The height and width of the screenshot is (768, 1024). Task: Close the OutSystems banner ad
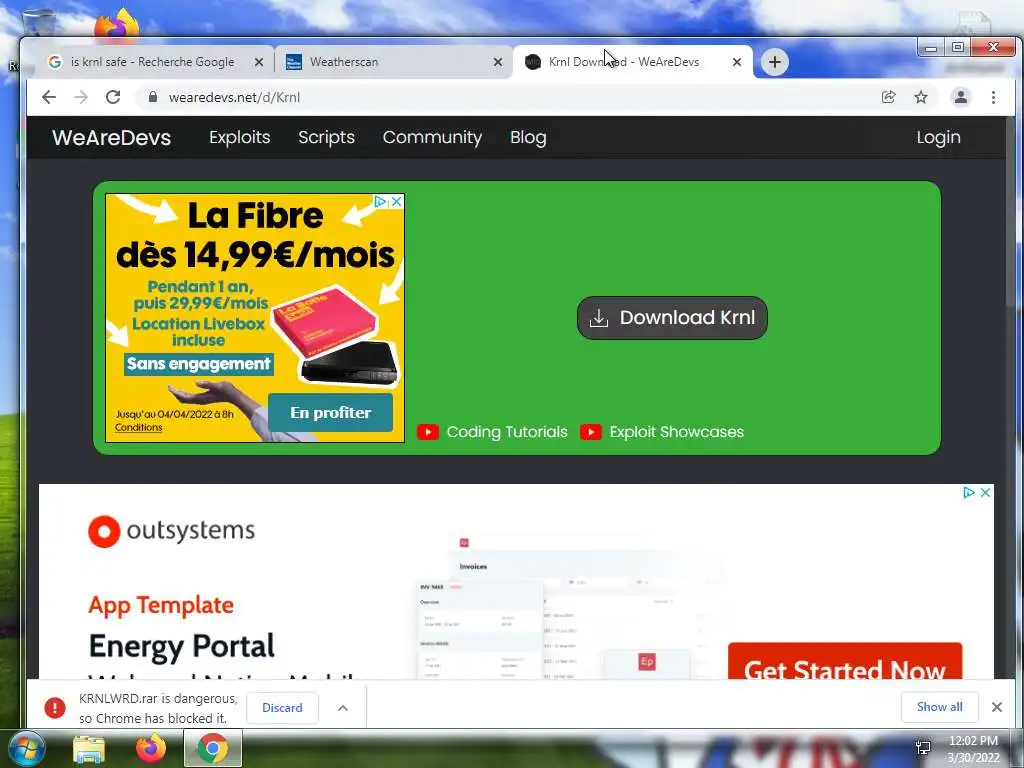coord(985,492)
